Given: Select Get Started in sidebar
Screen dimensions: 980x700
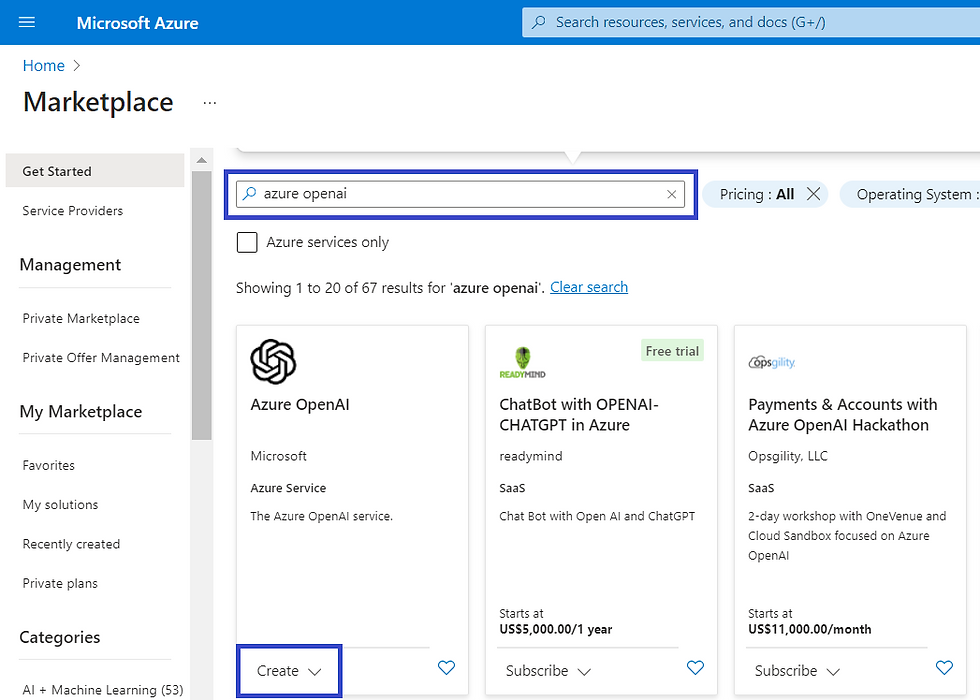Looking at the screenshot, I should 95,171.
